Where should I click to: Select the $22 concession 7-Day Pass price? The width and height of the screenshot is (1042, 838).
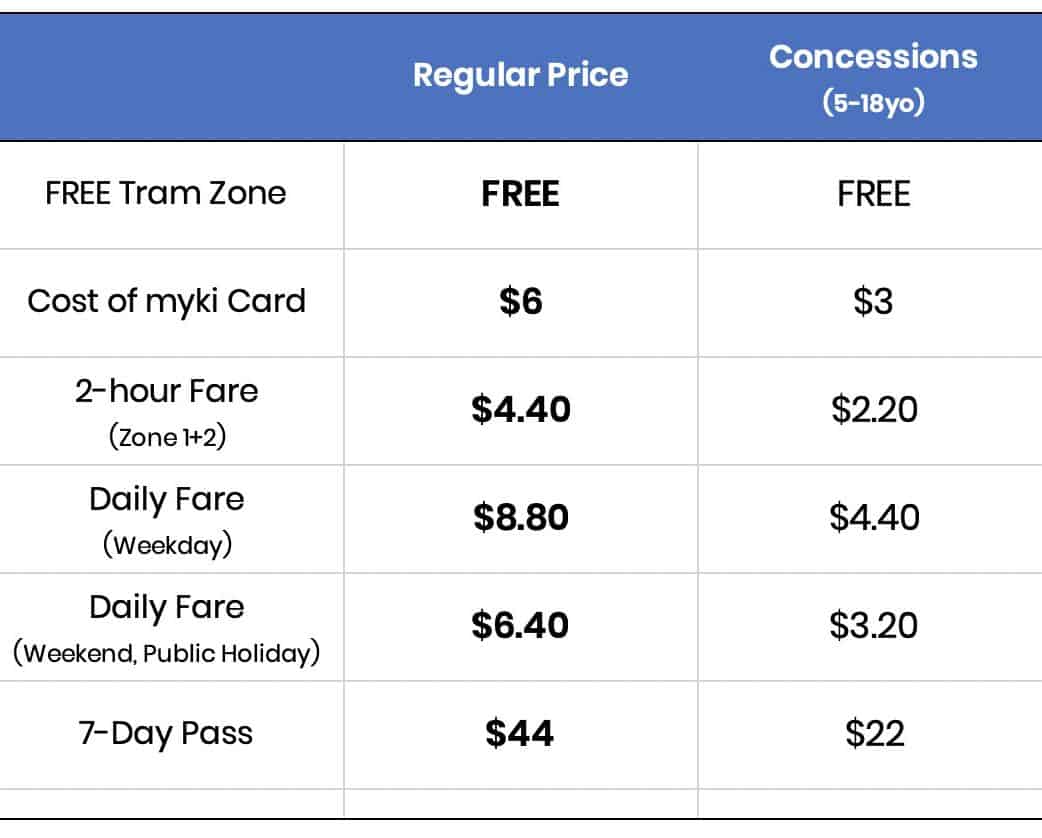pyautogui.click(x=873, y=734)
